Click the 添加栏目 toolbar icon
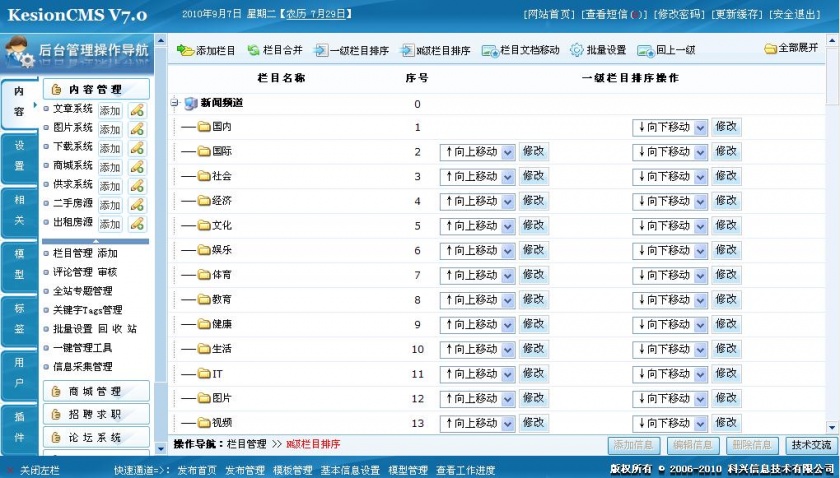Screen dimensions: 840x478 185,50
